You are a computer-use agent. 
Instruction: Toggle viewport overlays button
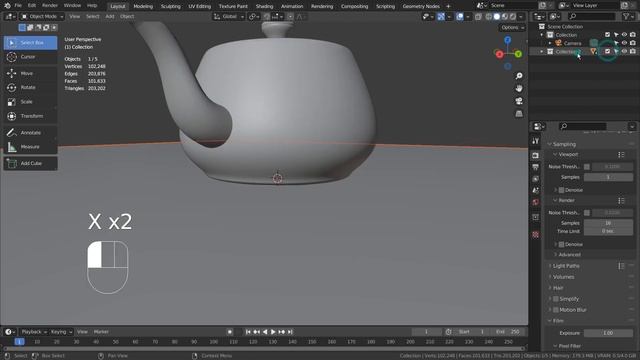(460, 17)
